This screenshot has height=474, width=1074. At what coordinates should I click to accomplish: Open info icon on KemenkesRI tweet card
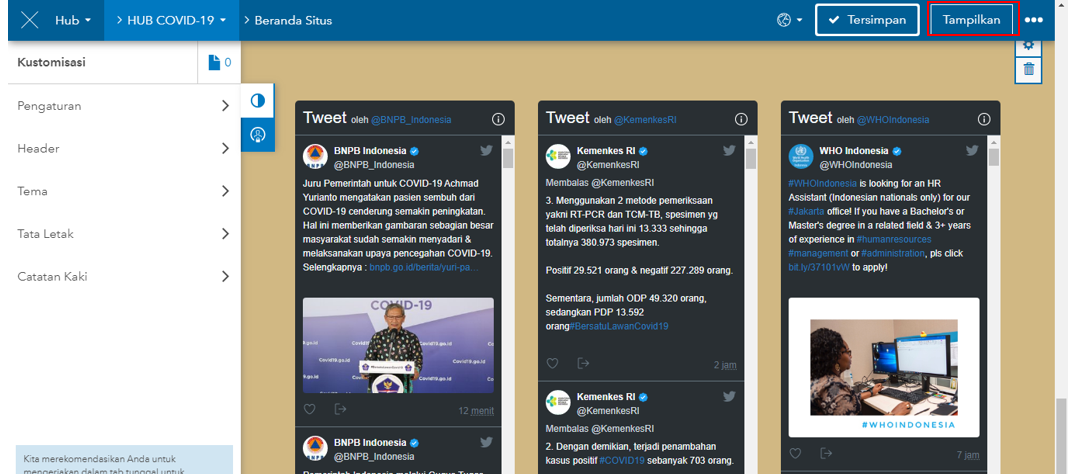741,119
